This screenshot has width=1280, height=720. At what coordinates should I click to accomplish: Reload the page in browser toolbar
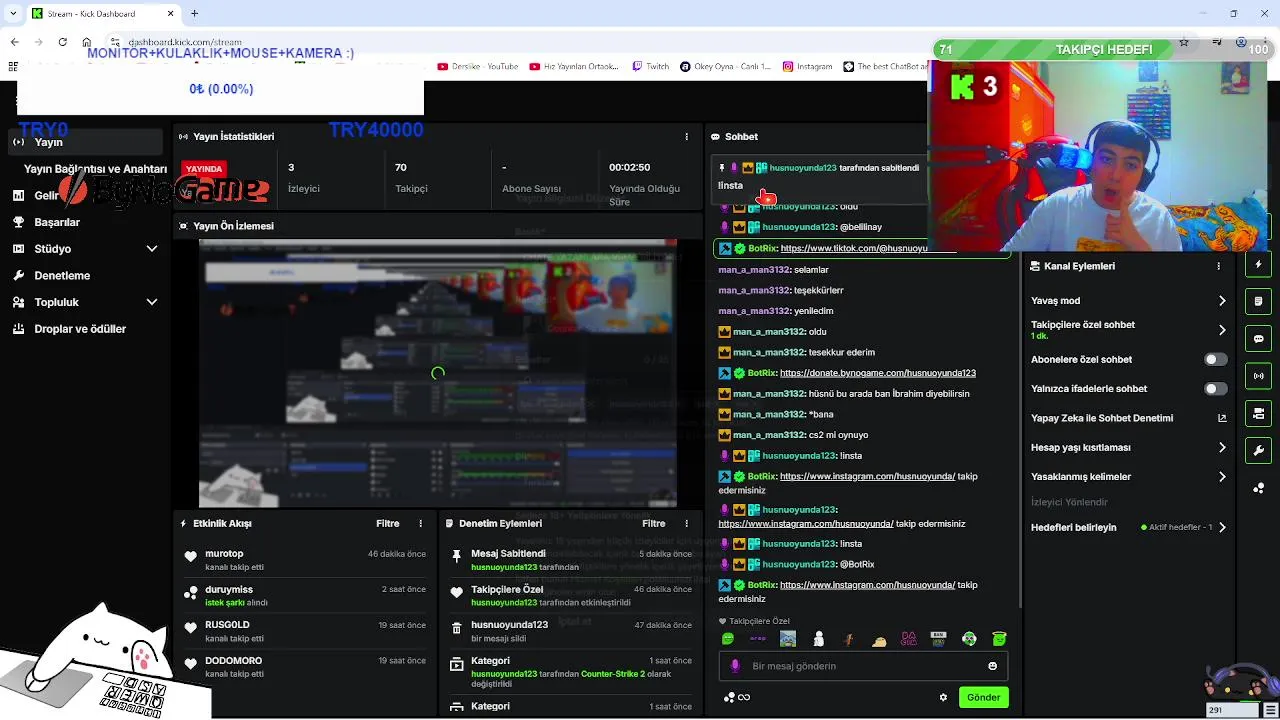(63, 42)
